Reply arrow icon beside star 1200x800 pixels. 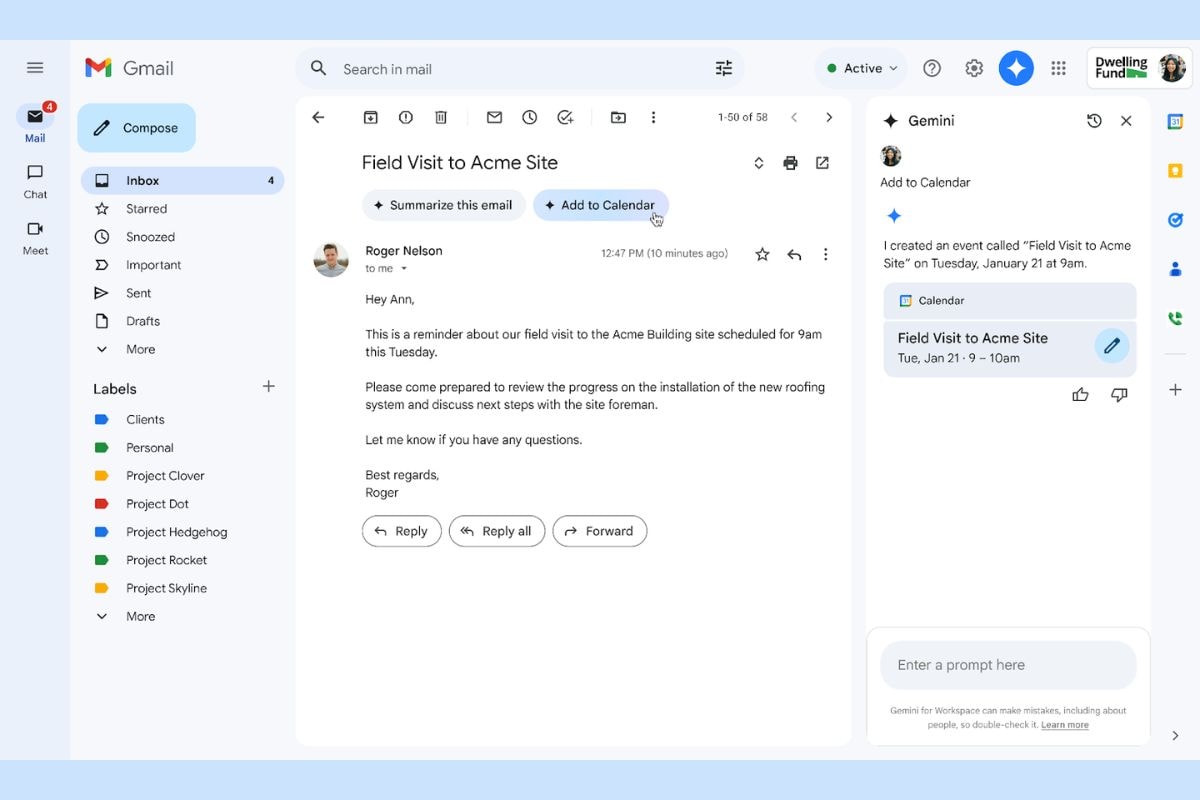pyautogui.click(x=794, y=254)
